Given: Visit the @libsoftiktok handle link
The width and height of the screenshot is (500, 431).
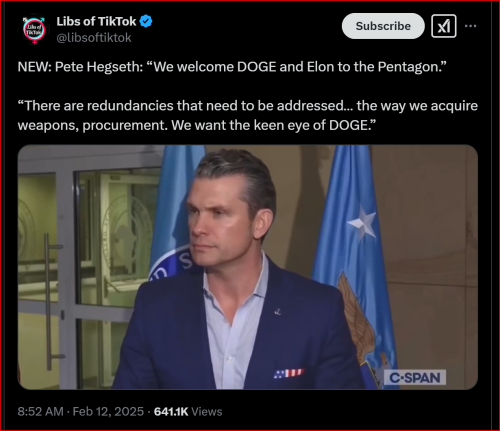Looking at the screenshot, I should click(x=94, y=38).
